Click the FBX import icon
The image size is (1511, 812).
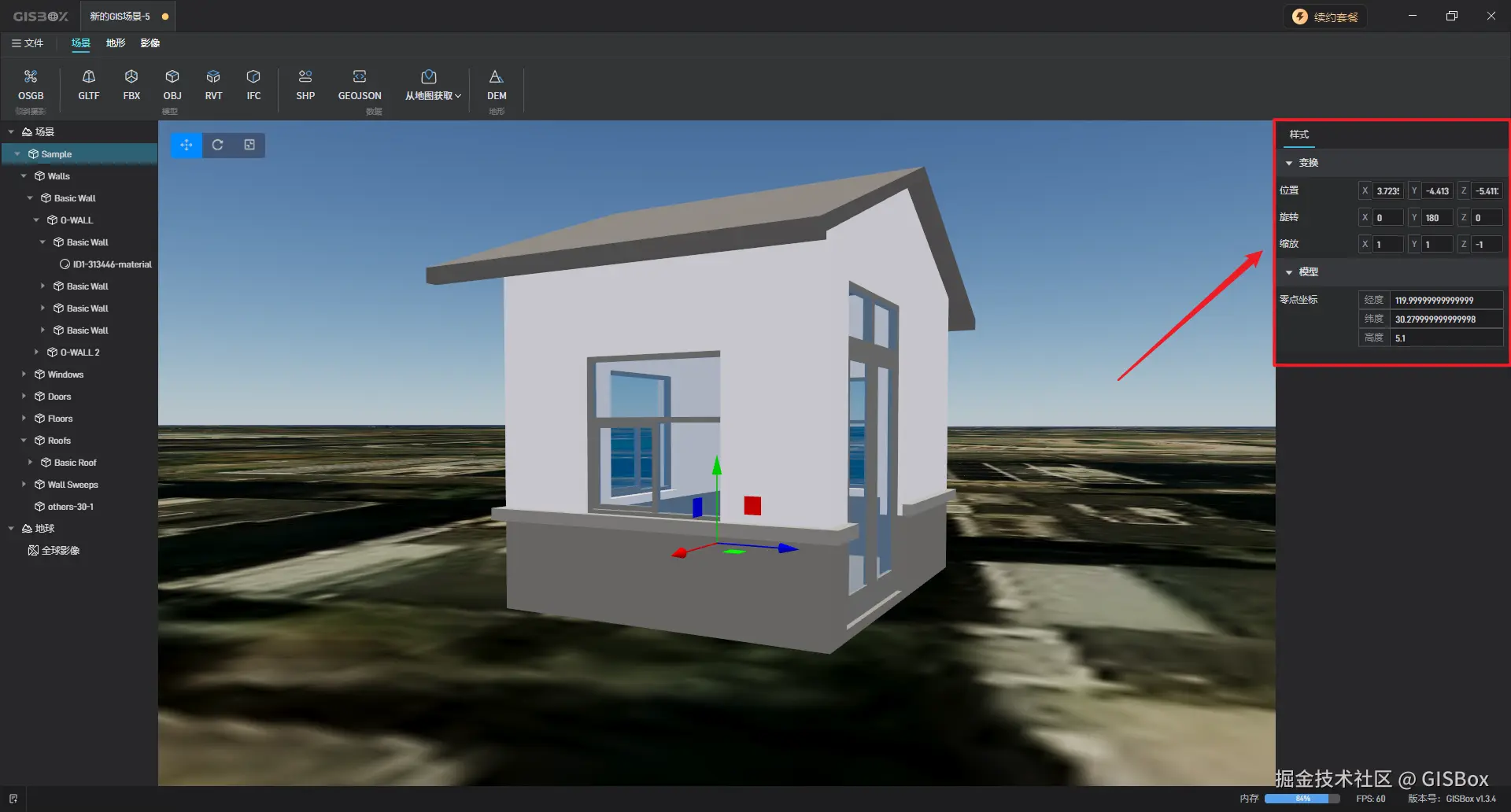click(131, 85)
